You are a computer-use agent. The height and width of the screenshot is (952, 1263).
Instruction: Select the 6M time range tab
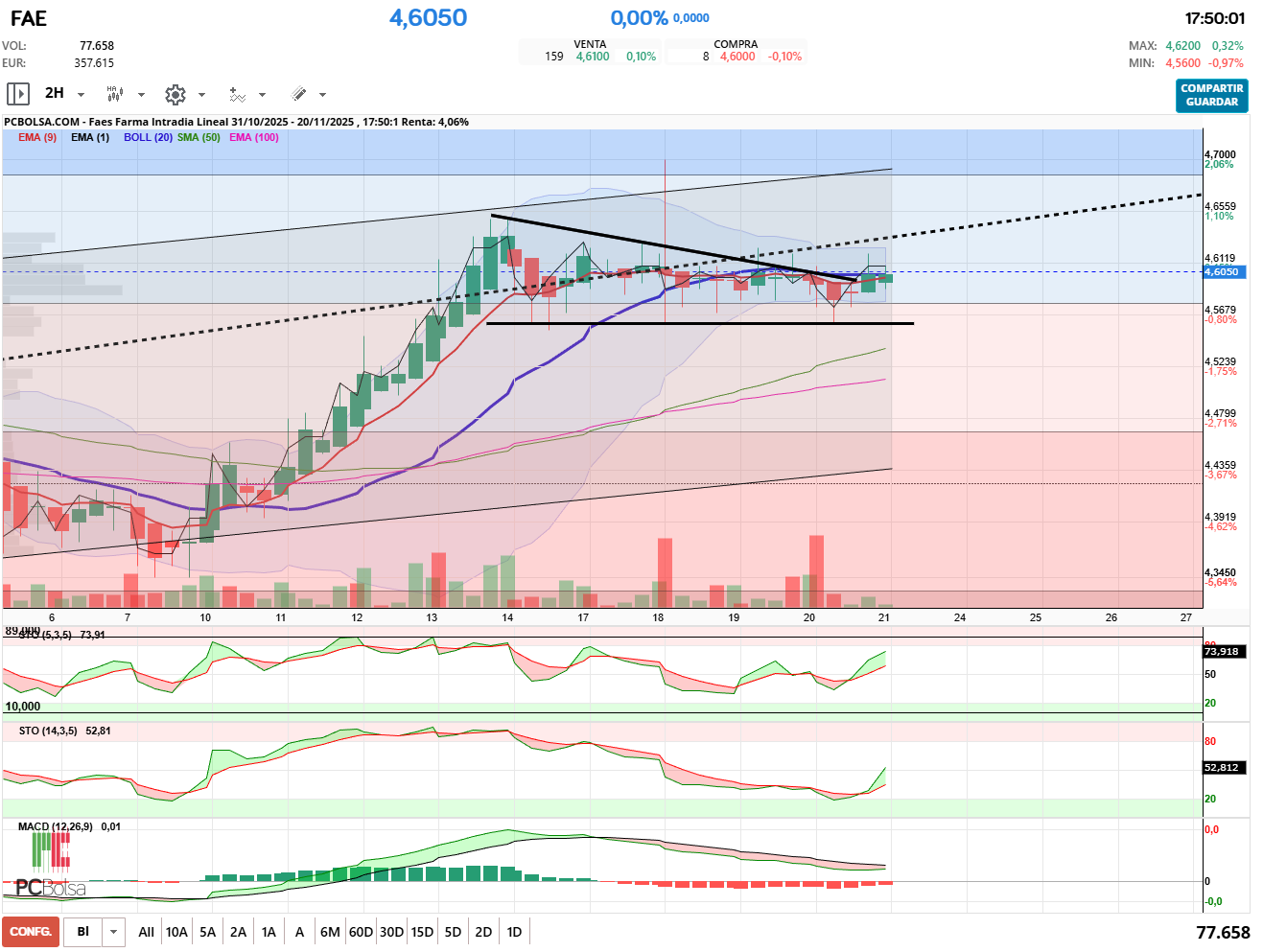(x=330, y=932)
